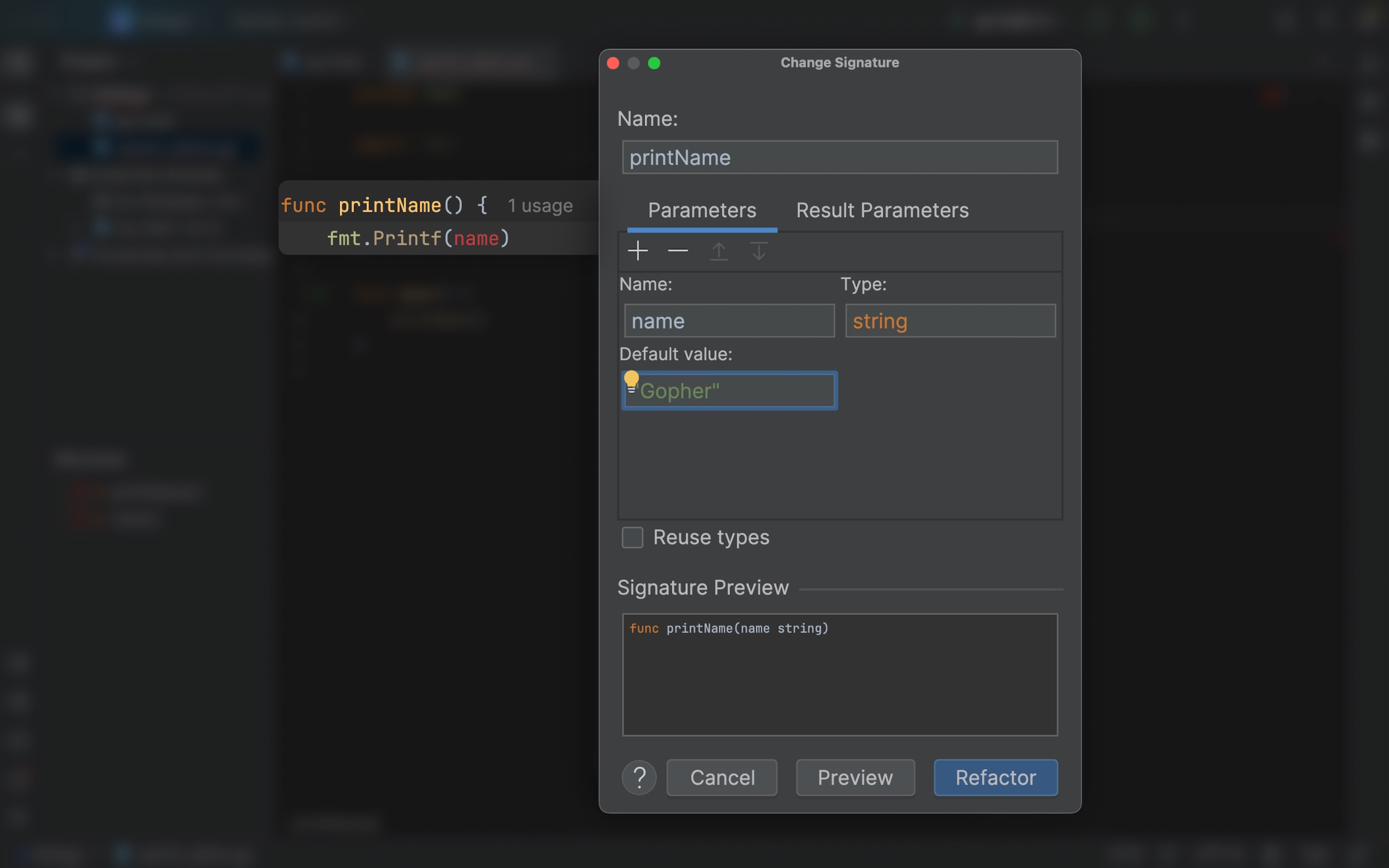Click inside the Signature Preview box
The image size is (1389, 868).
(839, 674)
